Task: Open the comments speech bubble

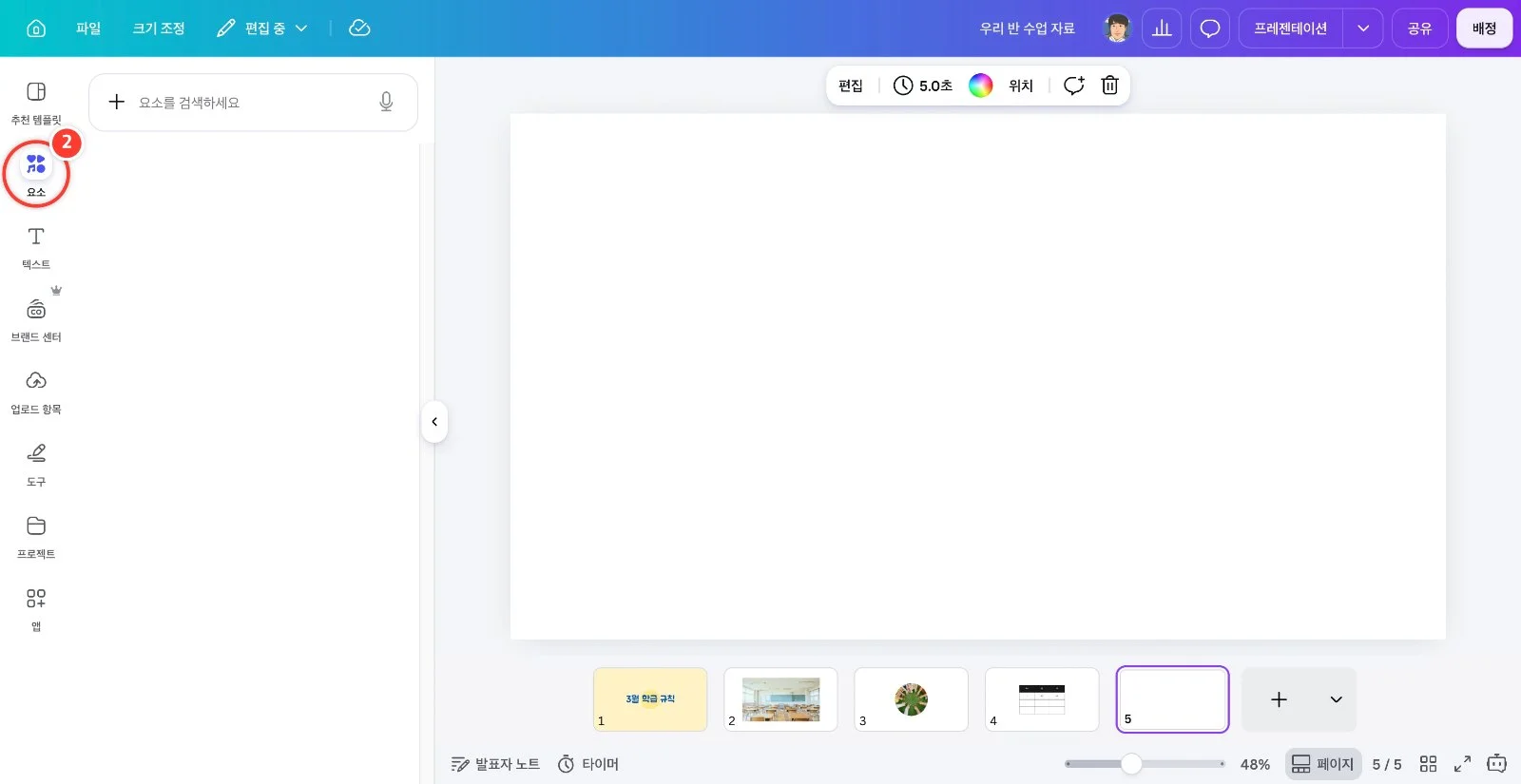Action: click(x=1210, y=29)
